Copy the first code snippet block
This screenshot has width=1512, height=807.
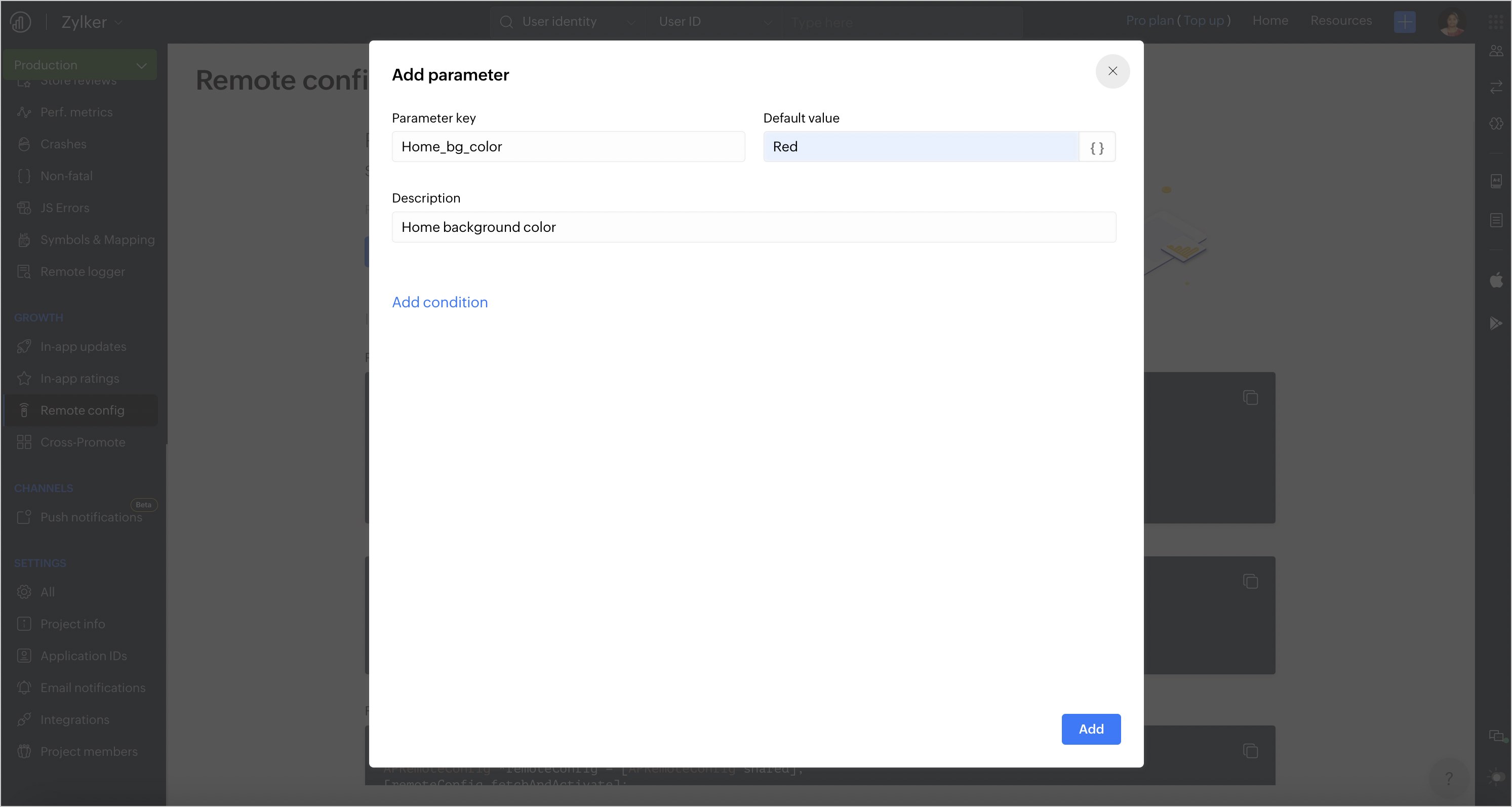click(x=1250, y=398)
